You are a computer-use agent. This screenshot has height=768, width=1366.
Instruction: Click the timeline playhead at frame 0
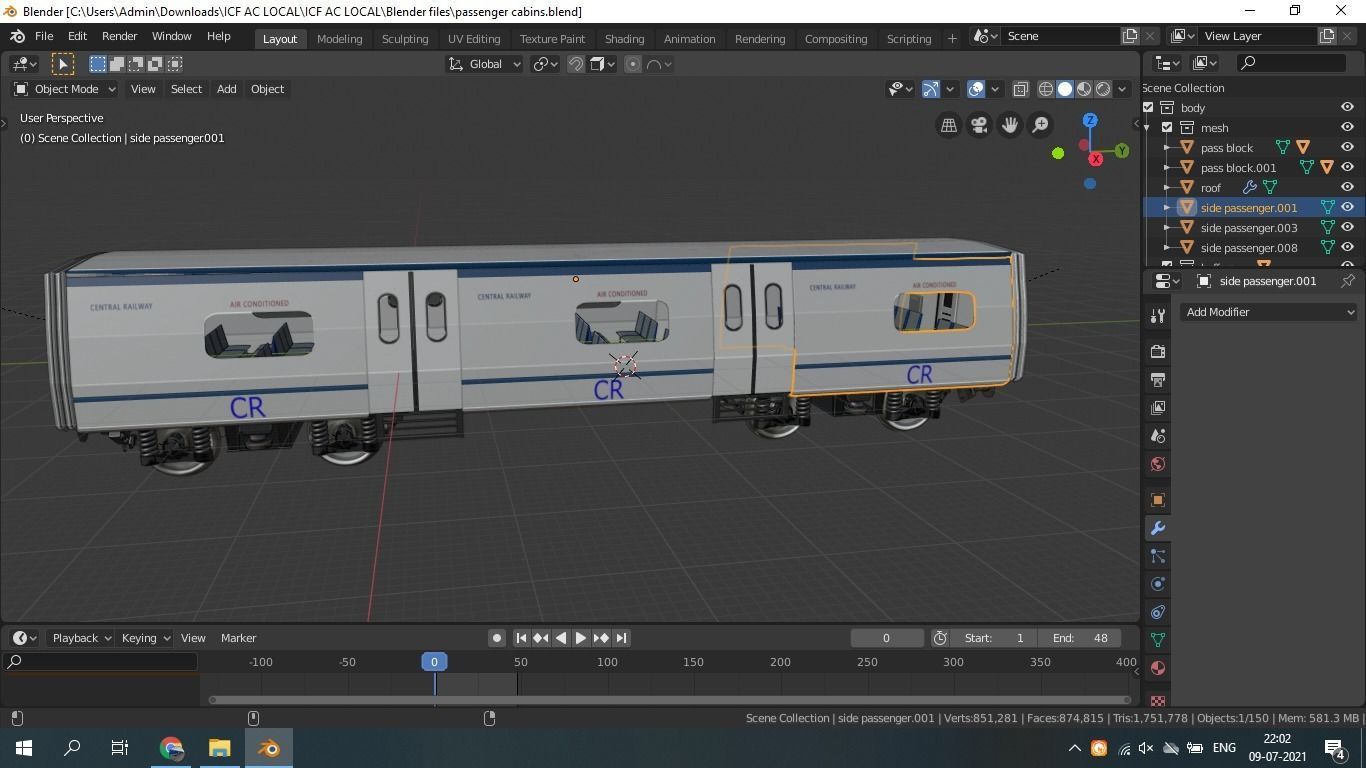click(434, 662)
